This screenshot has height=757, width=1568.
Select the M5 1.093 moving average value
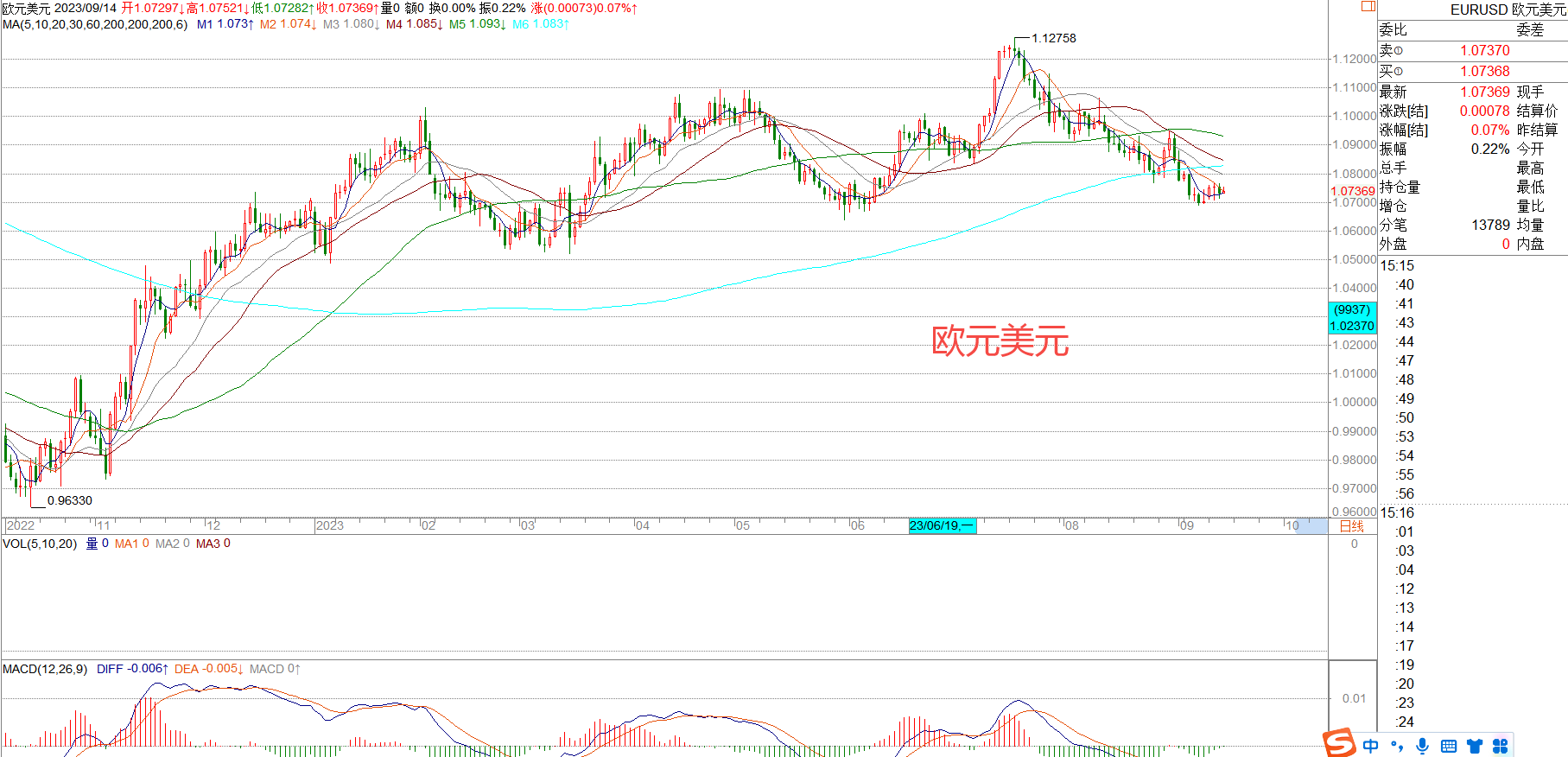click(477, 24)
